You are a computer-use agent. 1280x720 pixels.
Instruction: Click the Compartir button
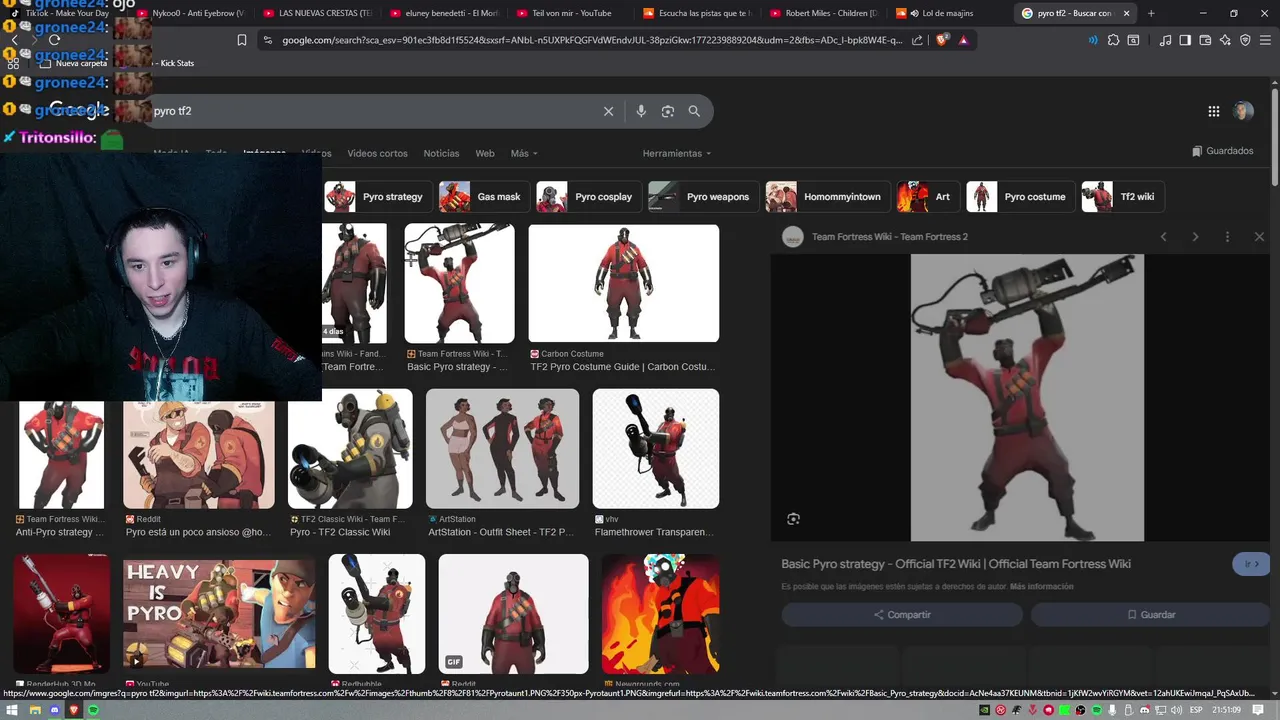[x=902, y=615]
